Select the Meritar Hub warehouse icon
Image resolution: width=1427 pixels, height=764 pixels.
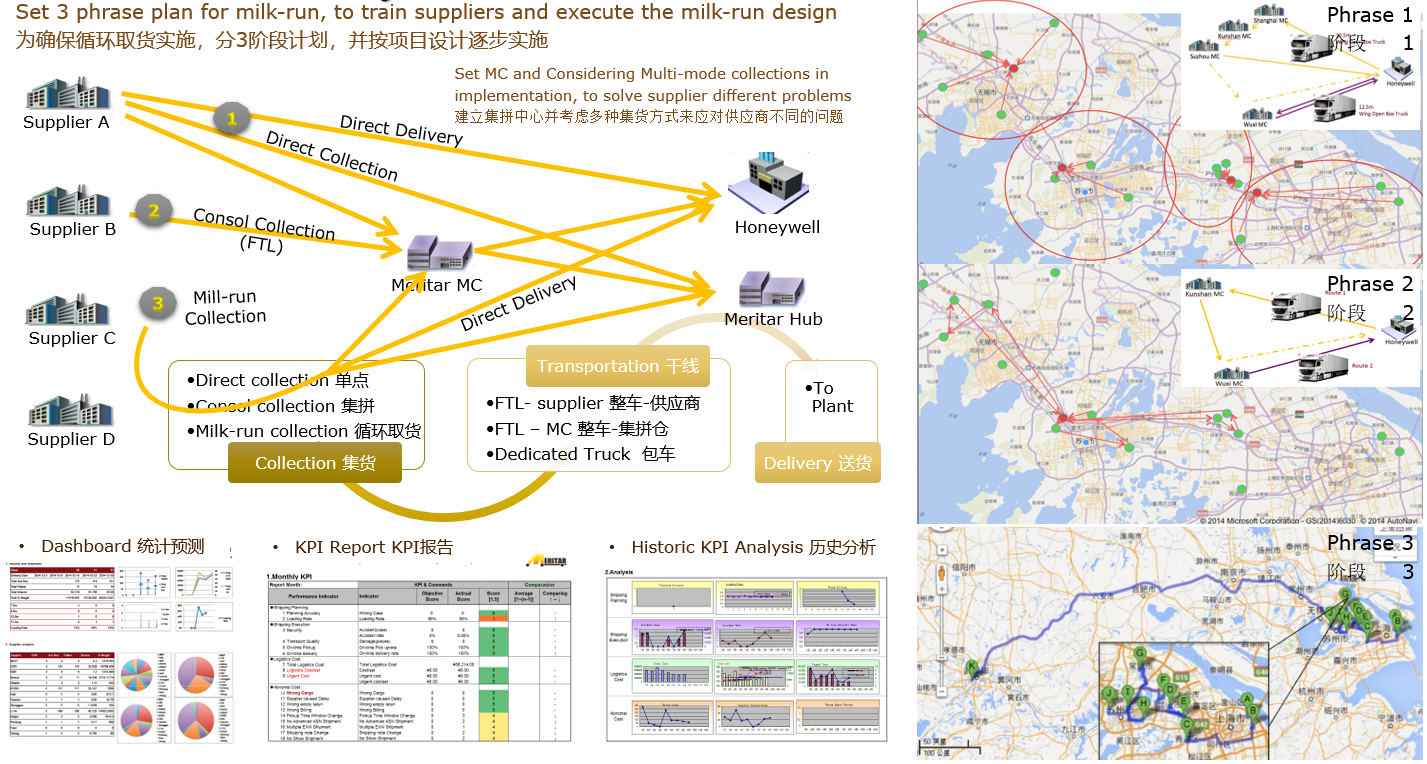pos(772,290)
